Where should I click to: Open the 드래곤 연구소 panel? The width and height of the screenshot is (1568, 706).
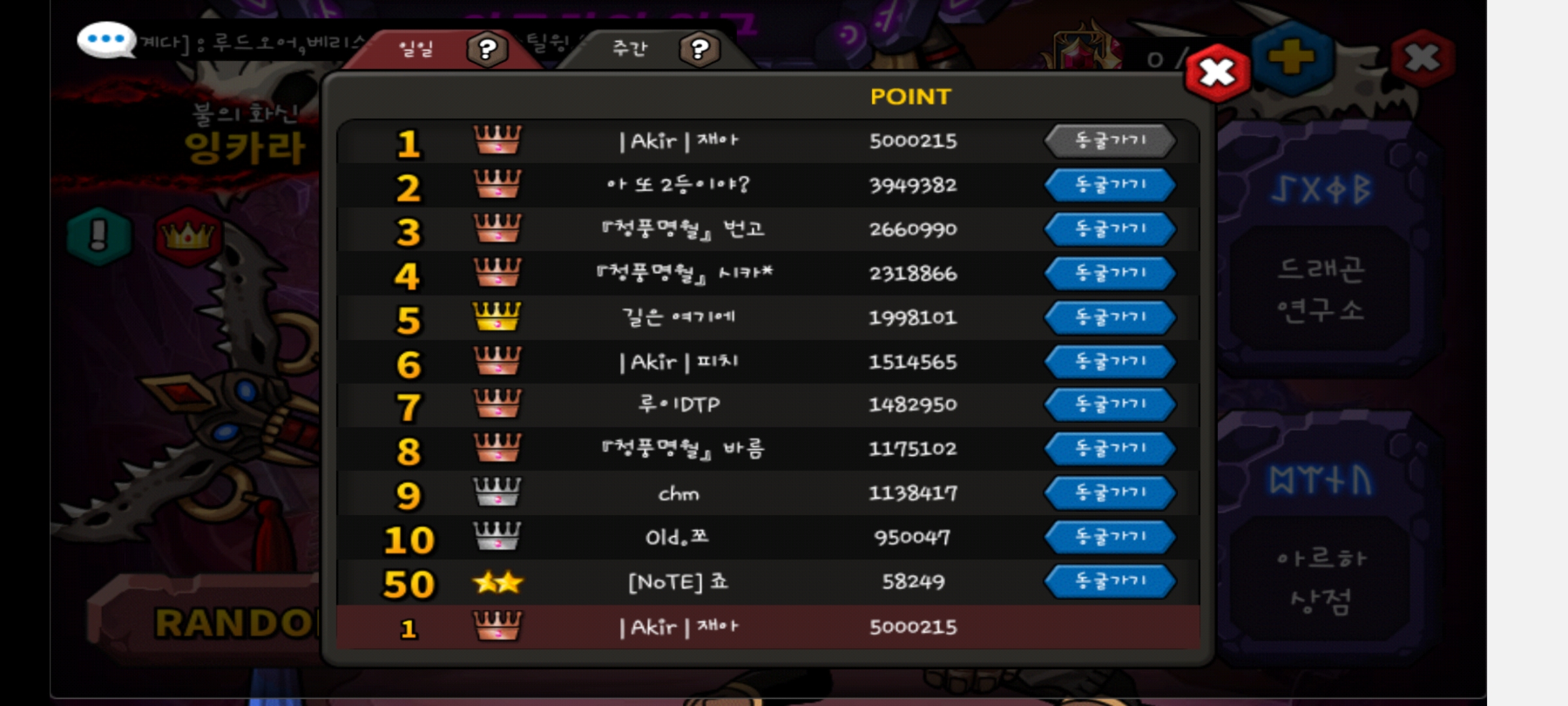(1320, 290)
